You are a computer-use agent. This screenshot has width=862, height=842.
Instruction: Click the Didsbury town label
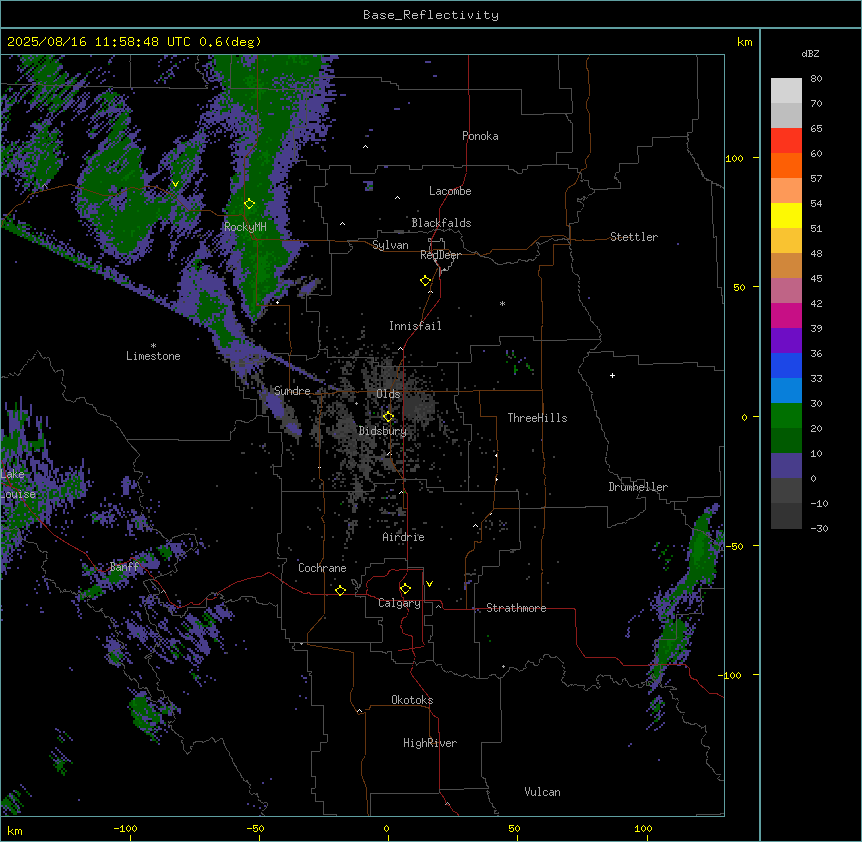383,431
